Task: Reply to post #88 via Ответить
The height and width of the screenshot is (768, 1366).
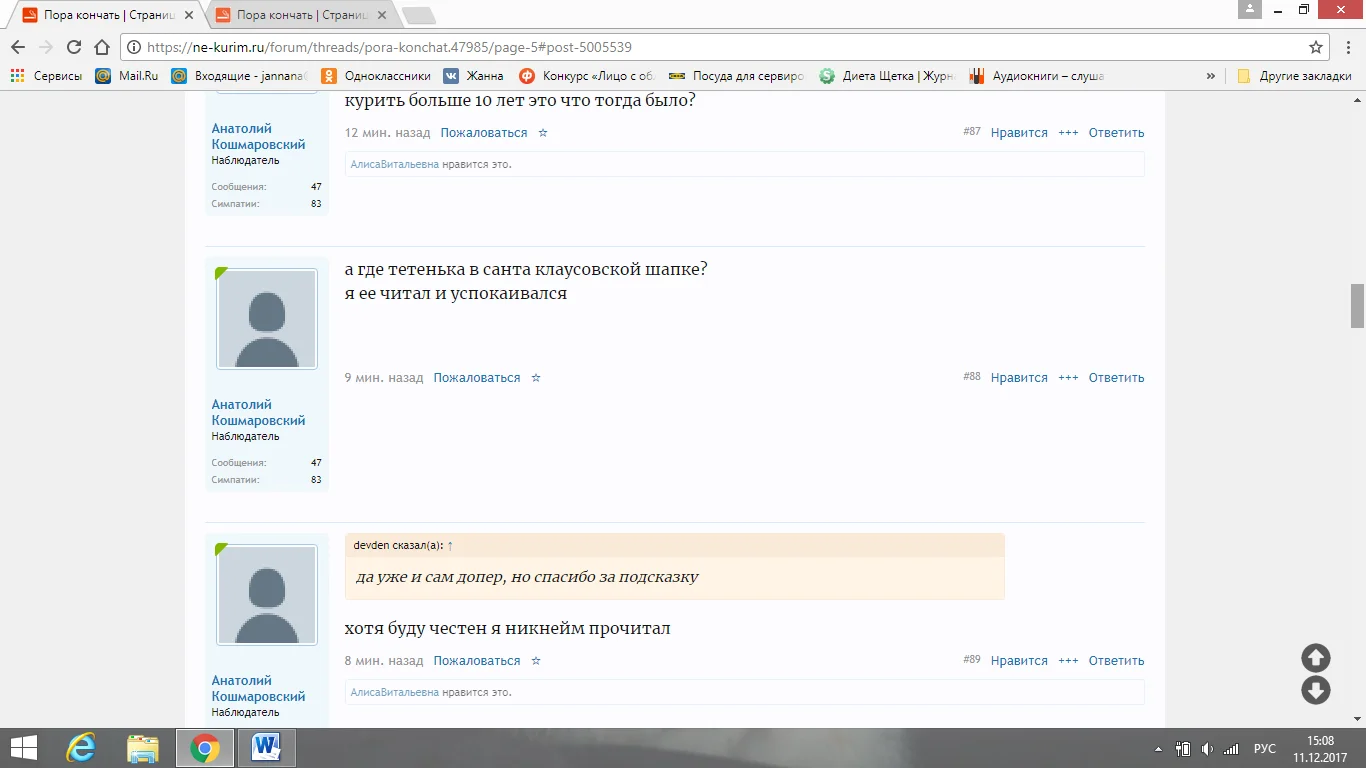Action: (1116, 378)
